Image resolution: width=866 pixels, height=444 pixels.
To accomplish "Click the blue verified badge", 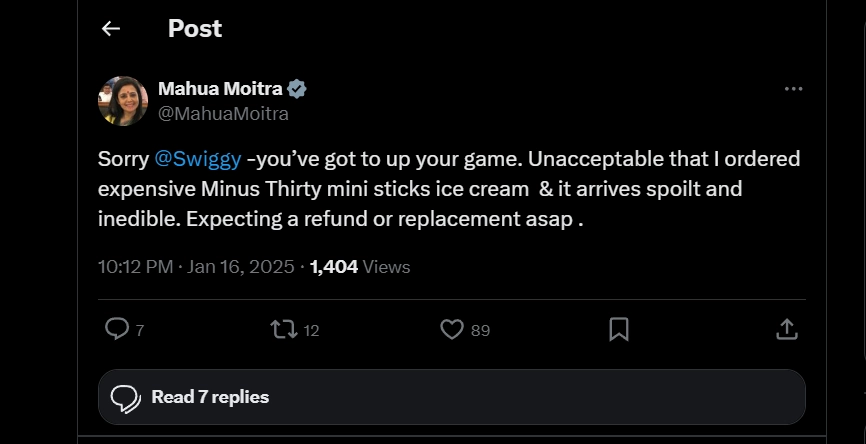I will point(296,89).
